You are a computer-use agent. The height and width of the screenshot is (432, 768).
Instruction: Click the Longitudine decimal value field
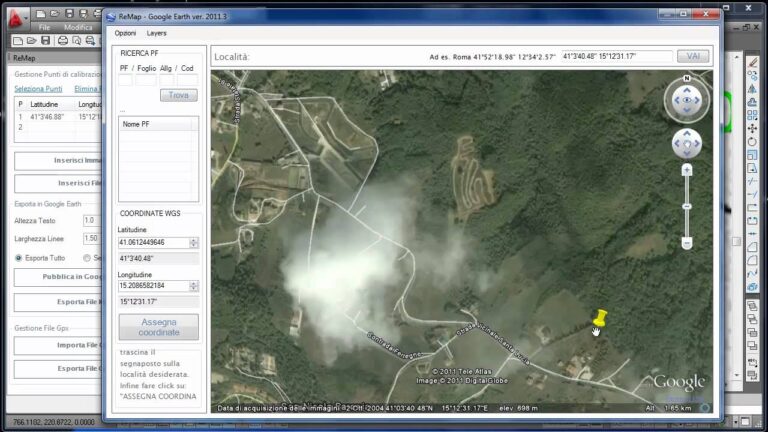154,286
